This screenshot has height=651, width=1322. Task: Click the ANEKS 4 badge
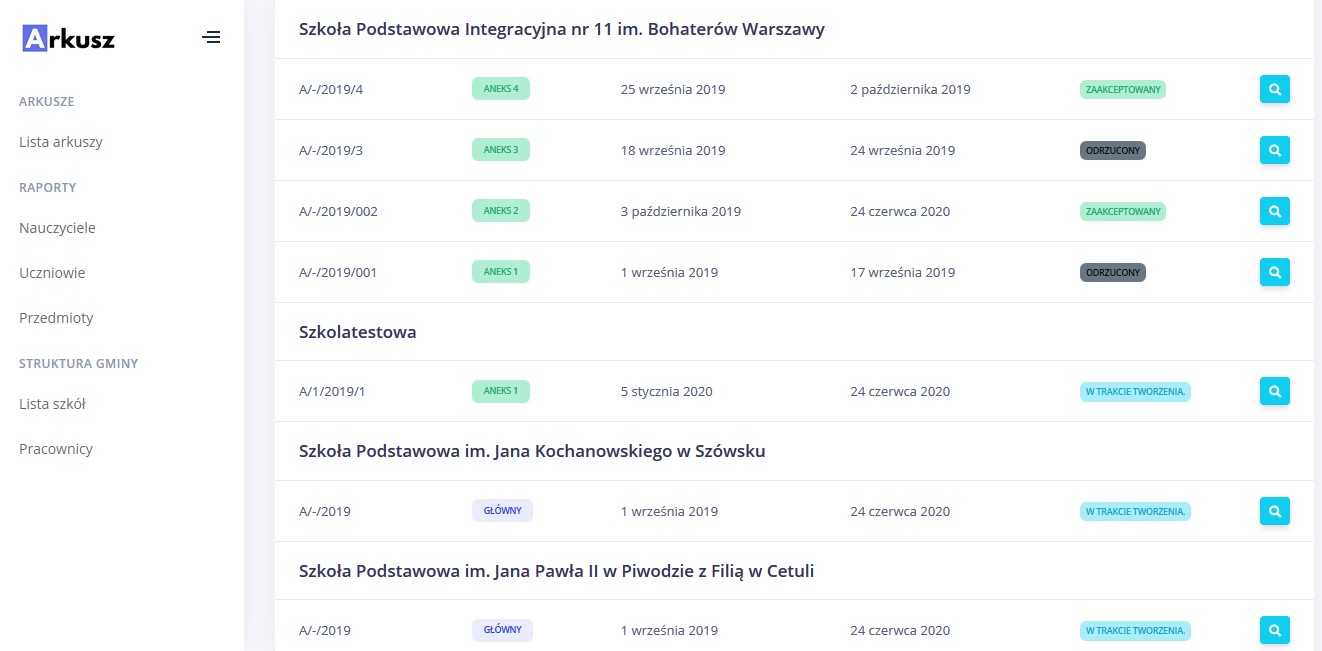coord(500,89)
